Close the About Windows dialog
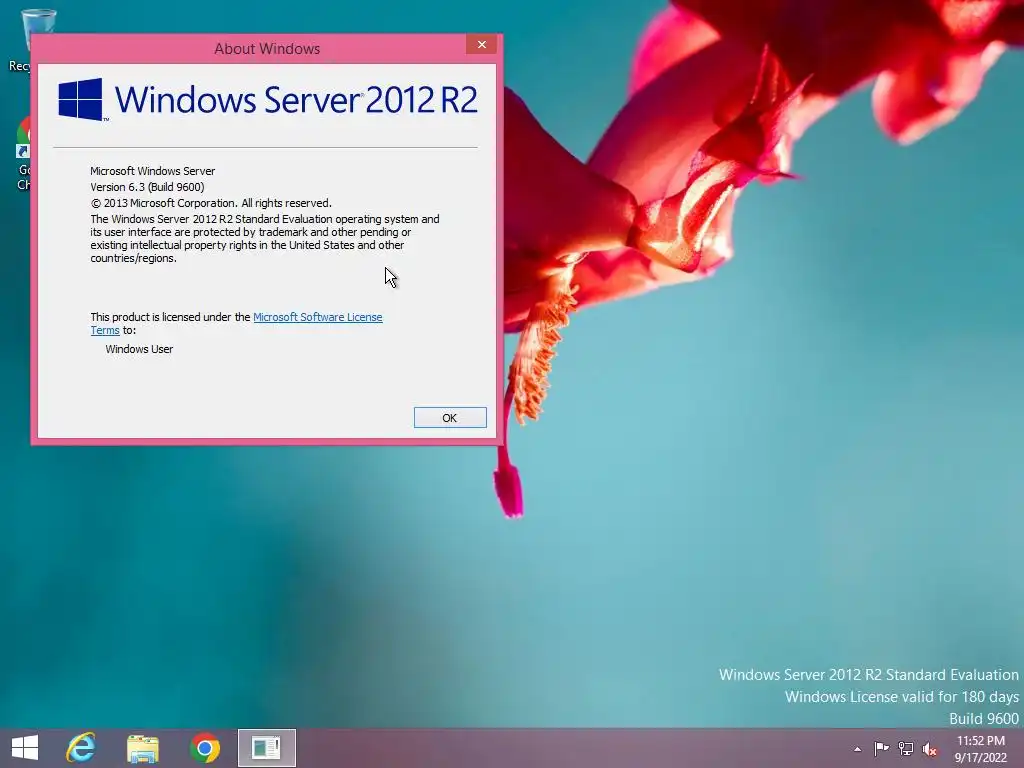This screenshot has width=1024, height=768. click(482, 44)
